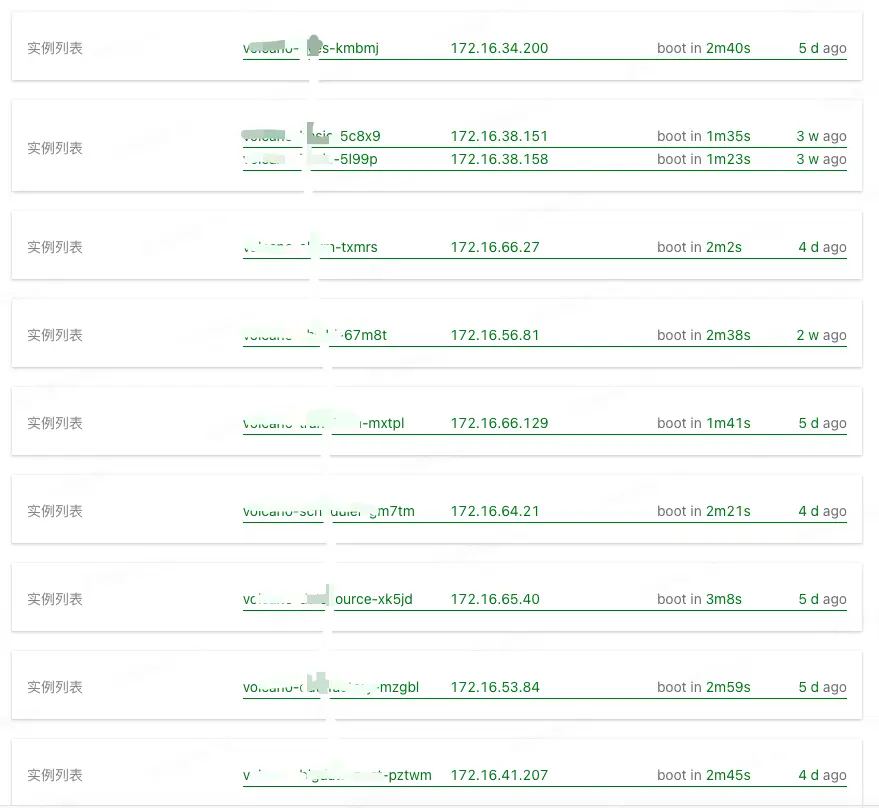Open the pod link ending in mxtpl
This screenshot has height=808, width=879.
pos(324,423)
